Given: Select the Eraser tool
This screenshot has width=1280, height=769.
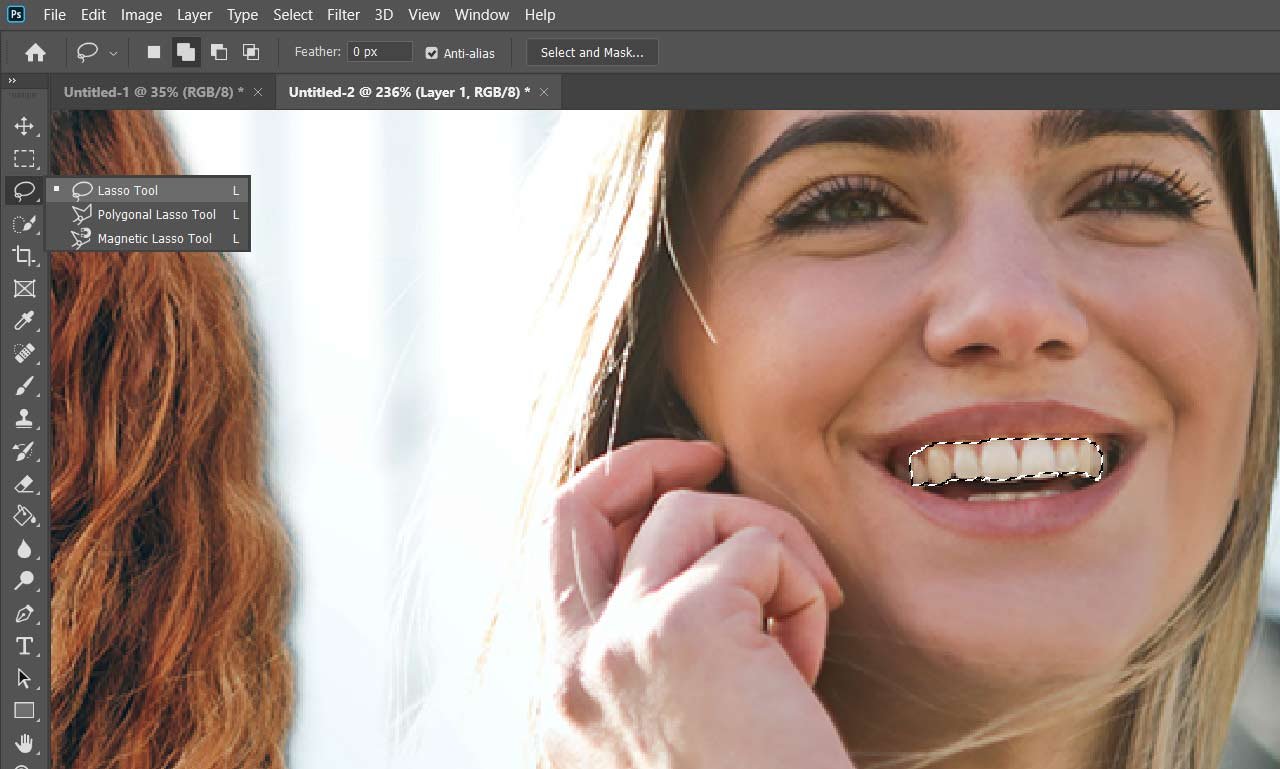Looking at the screenshot, I should (24, 483).
